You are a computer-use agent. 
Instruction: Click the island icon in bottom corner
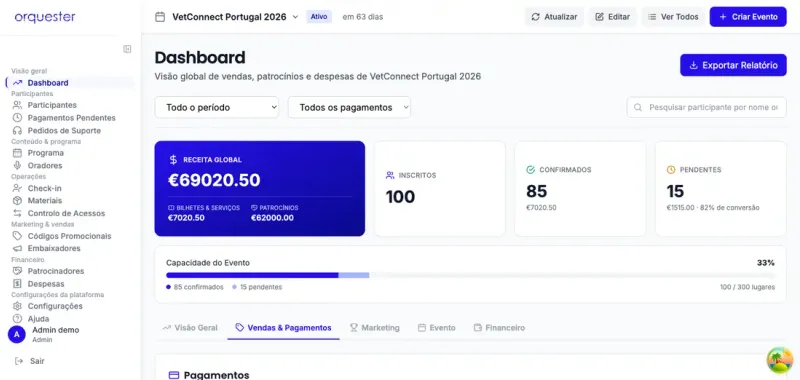coord(780,360)
